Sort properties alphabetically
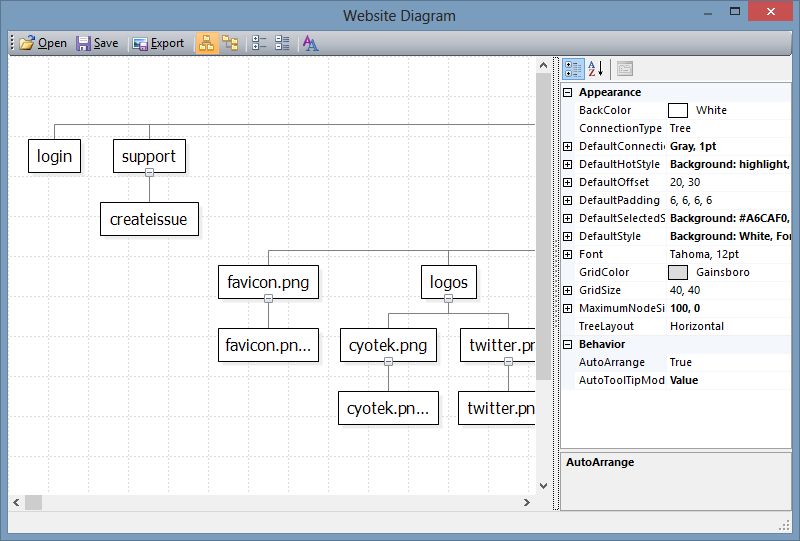The width and height of the screenshot is (800, 541). [596, 68]
